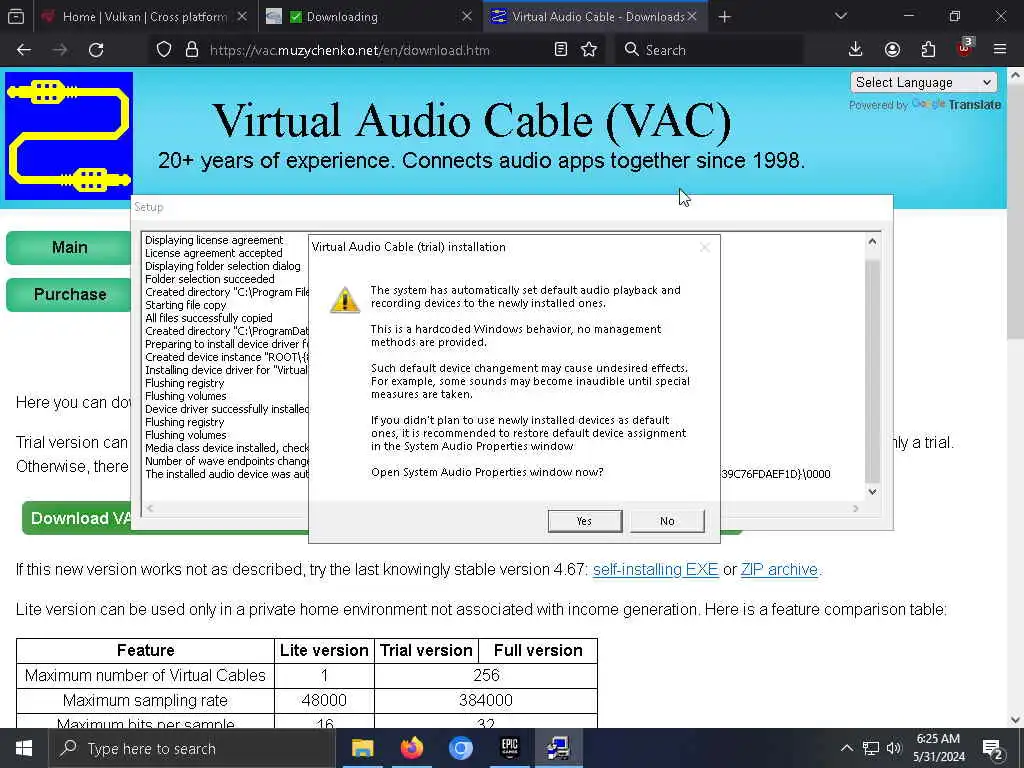Open a new tab with plus icon
Viewport: 1024px width, 768px height.
click(724, 17)
